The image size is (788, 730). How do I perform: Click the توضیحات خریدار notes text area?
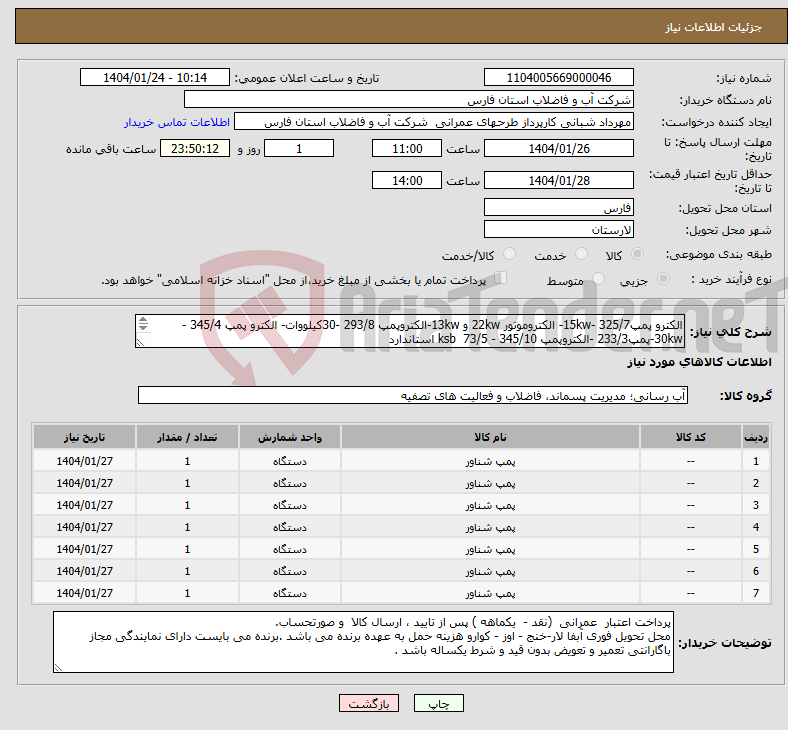point(363,642)
